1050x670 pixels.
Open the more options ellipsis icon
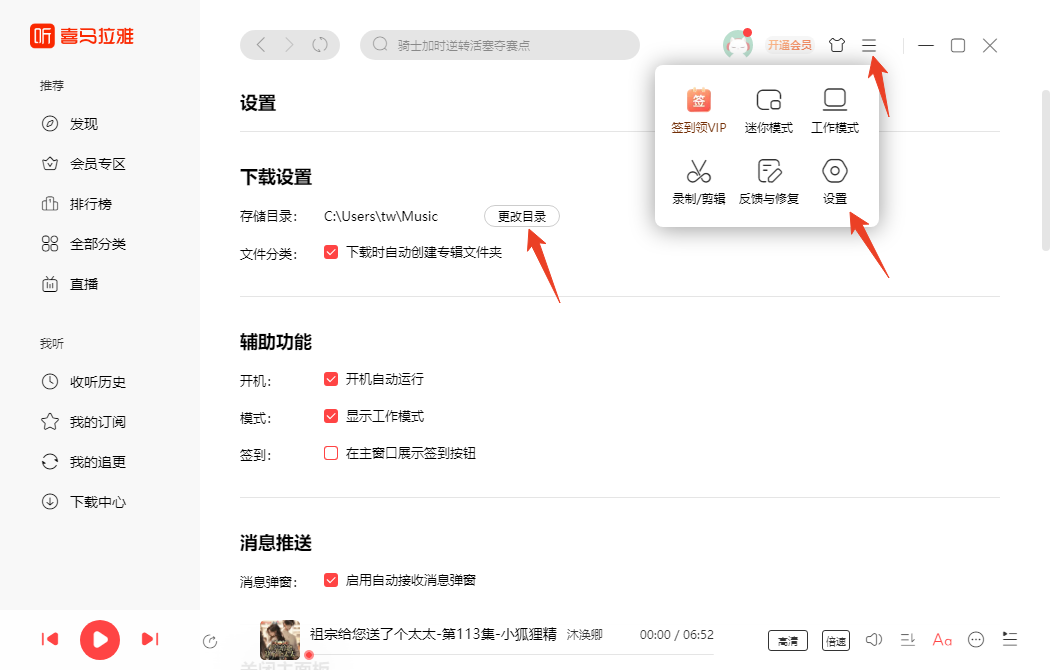click(976, 640)
